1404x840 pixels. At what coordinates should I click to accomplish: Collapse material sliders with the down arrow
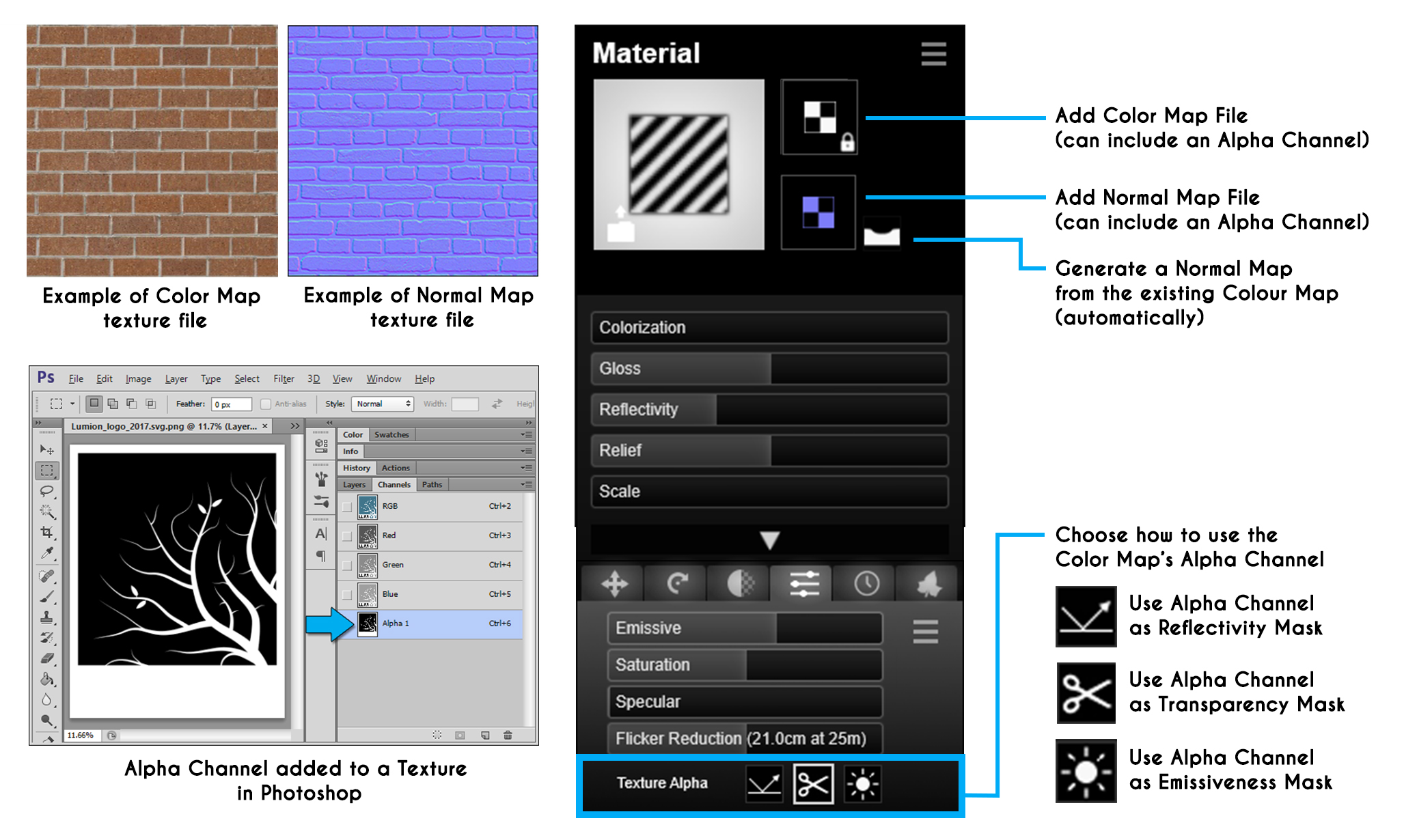(x=769, y=540)
